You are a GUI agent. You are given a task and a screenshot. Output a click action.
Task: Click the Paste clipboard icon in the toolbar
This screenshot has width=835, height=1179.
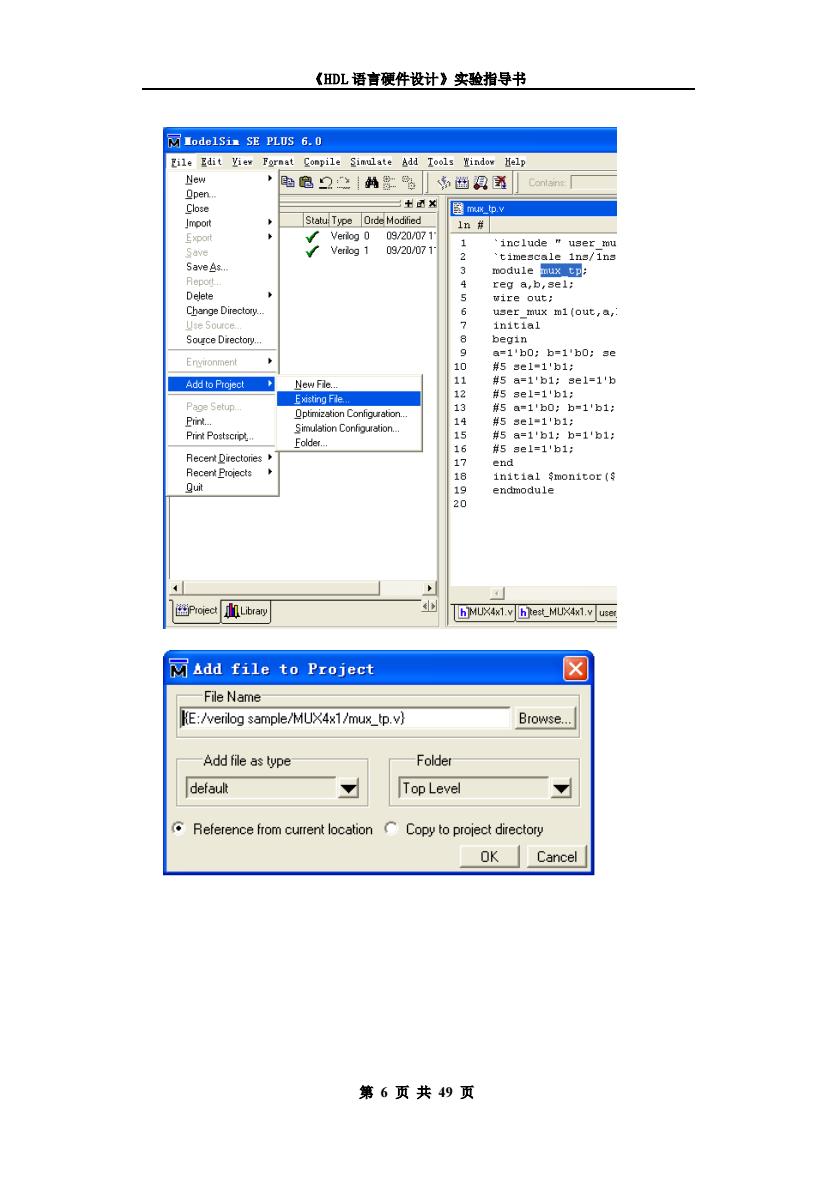coord(306,181)
